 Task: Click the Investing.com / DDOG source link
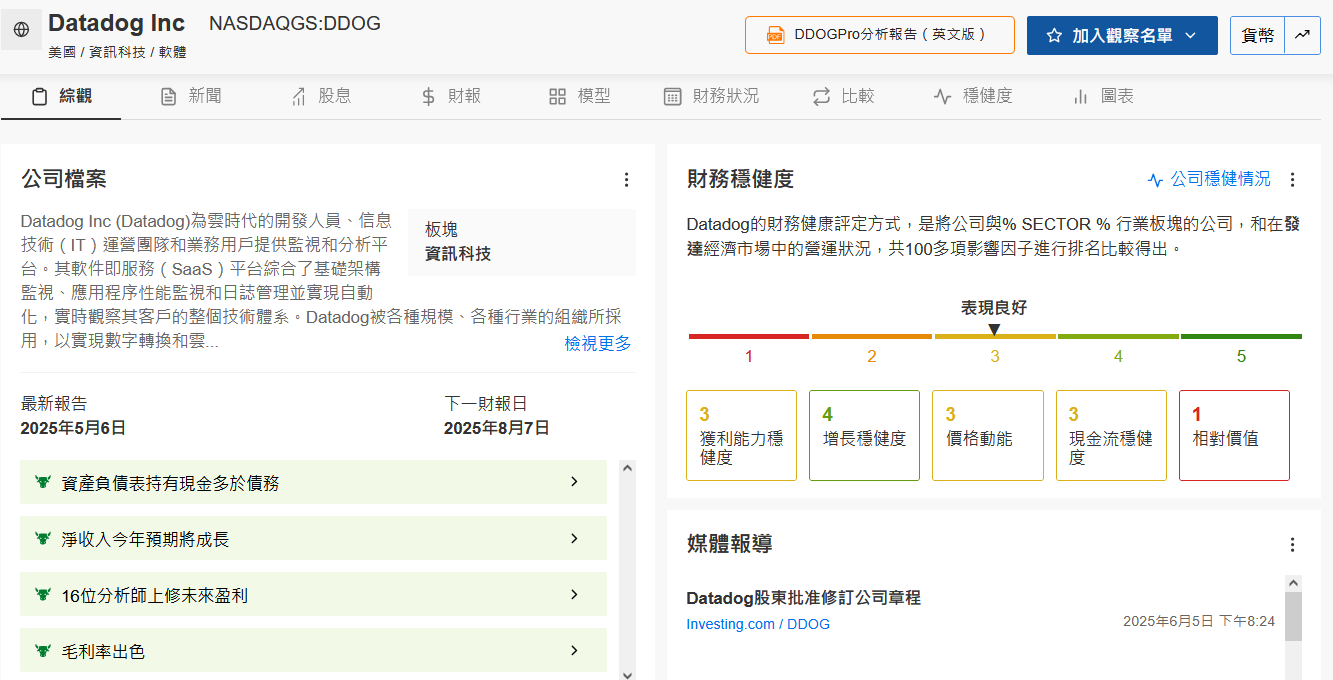tap(758, 624)
